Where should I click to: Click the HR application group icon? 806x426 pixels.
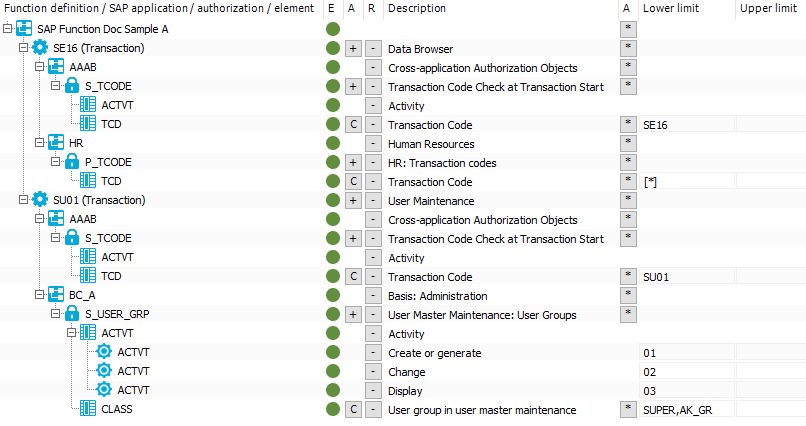pyautogui.click(x=56, y=143)
